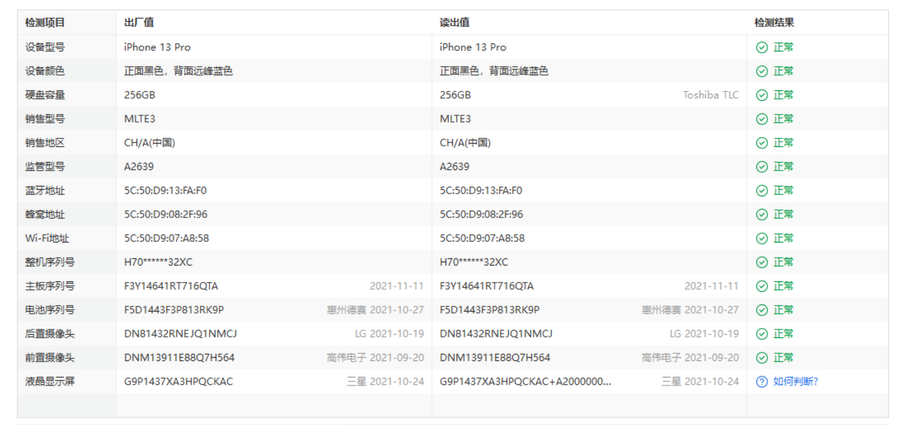This screenshot has width=900, height=425.
Task: Click factory Wi-Fi address 5C:50:D9:07:A8:58
Action: [166, 238]
